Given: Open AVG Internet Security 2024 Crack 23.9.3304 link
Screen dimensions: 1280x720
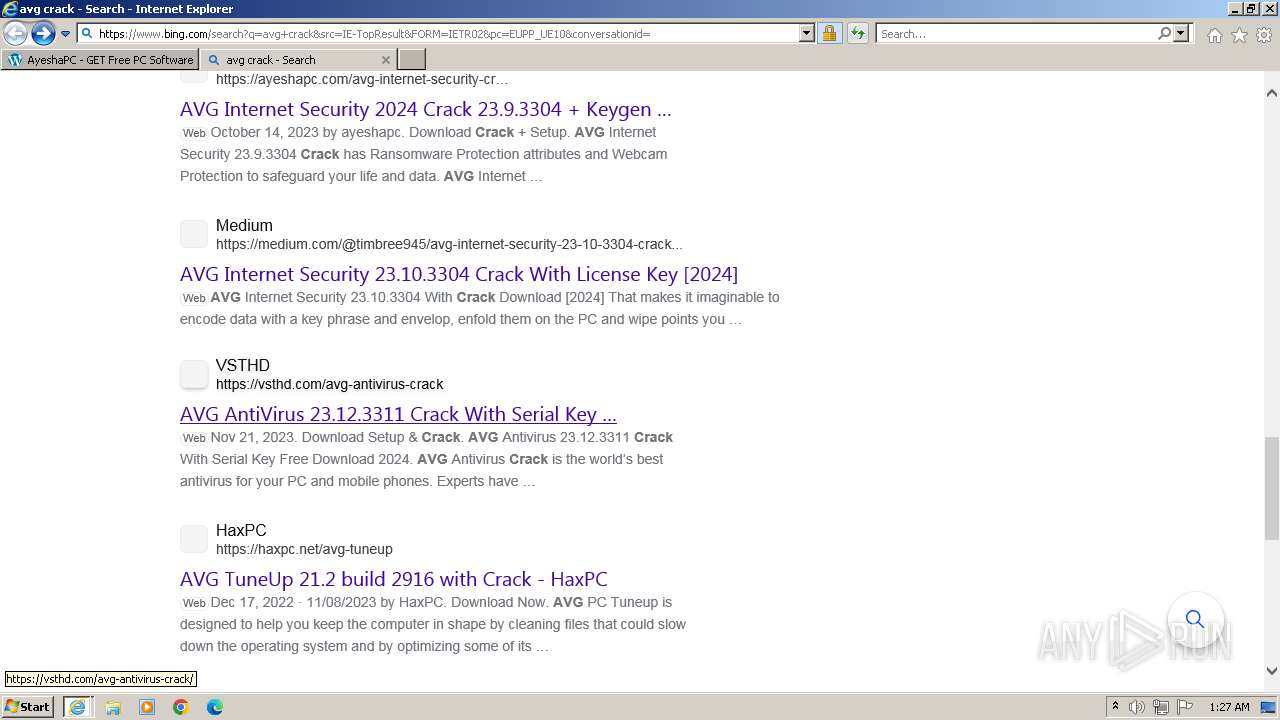Looking at the screenshot, I should tap(425, 109).
